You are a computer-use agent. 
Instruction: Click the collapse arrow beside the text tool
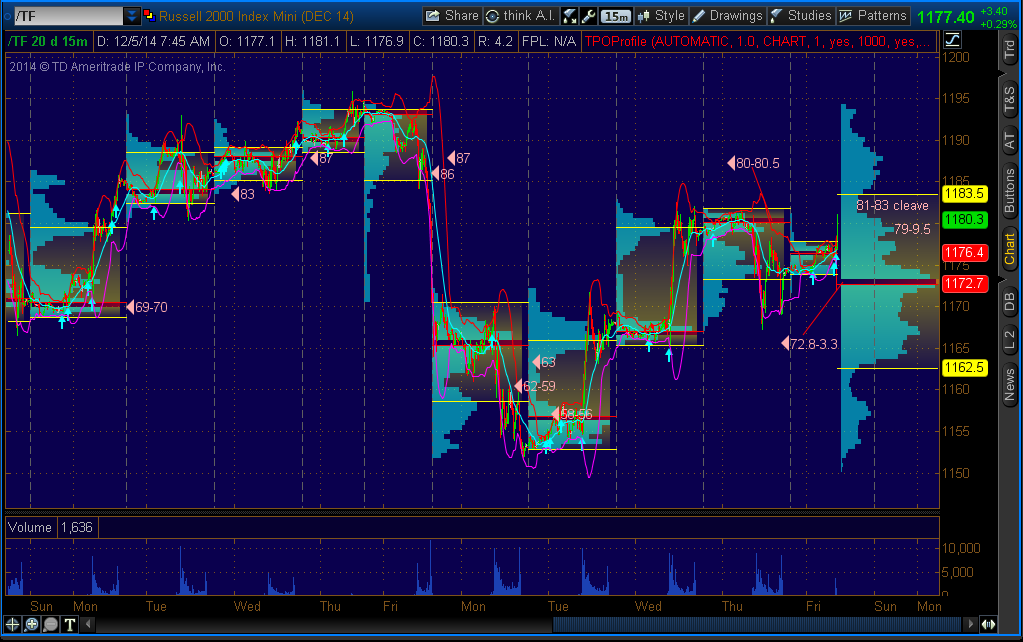click(x=87, y=624)
